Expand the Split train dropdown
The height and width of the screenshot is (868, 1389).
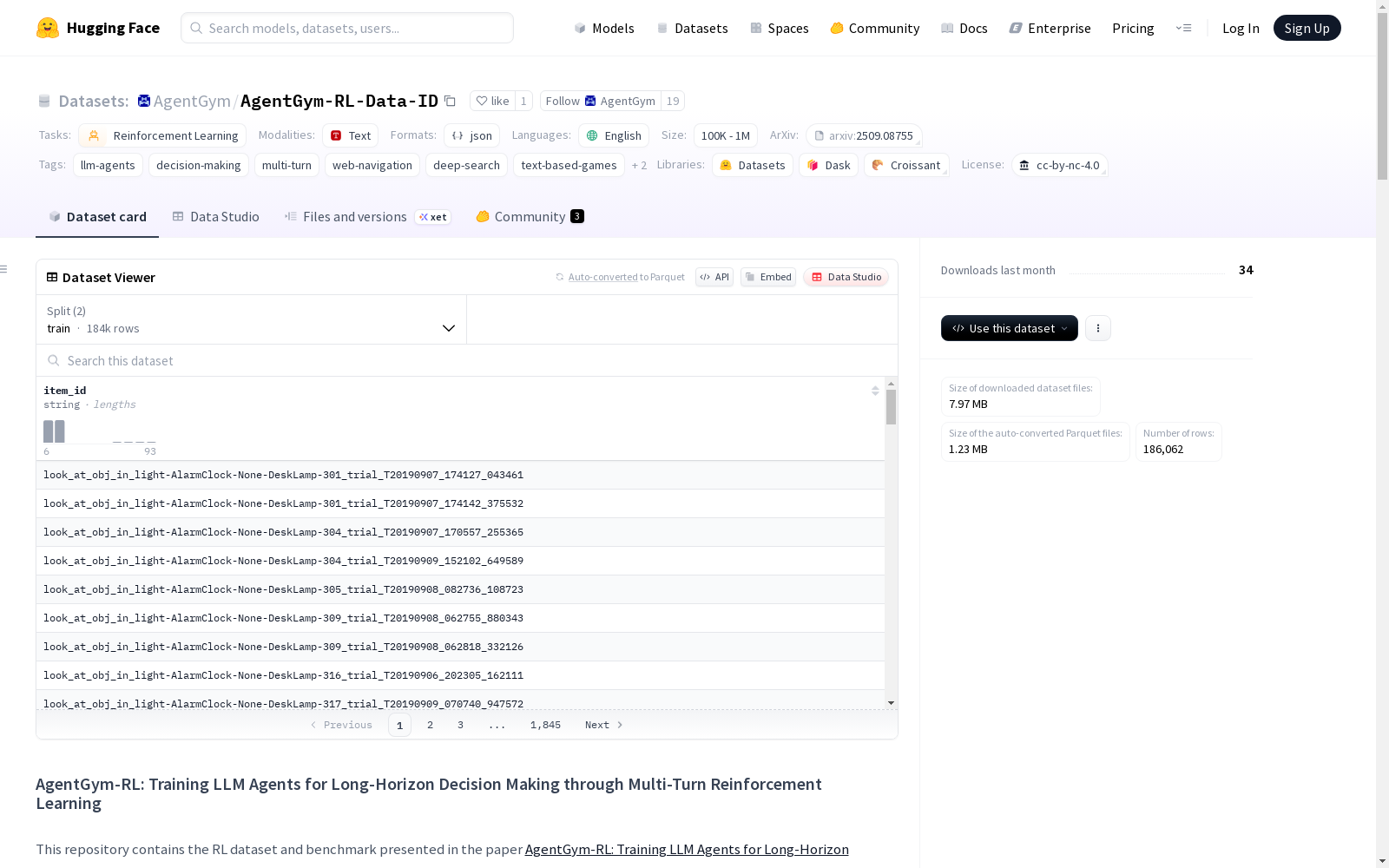[x=251, y=319]
